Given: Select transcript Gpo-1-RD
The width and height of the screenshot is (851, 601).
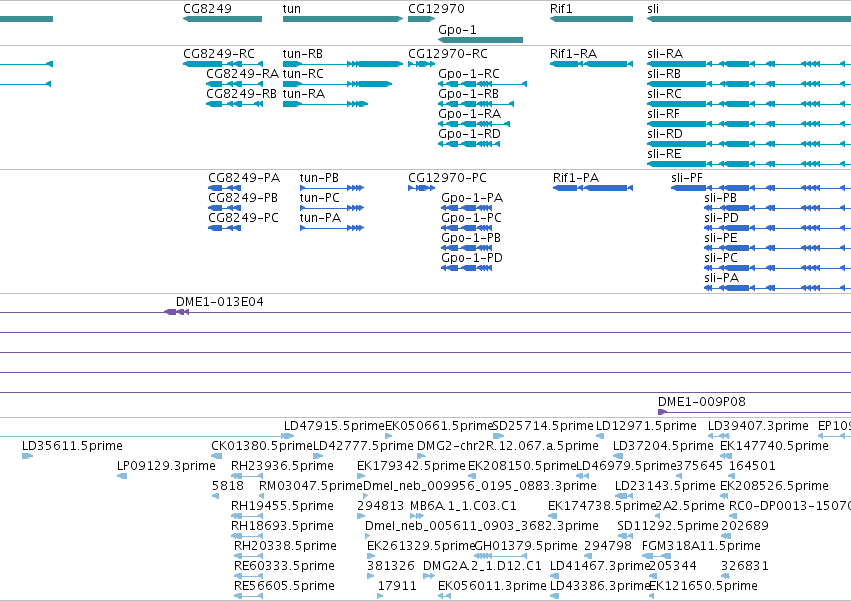Looking at the screenshot, I should coord(469,144).
